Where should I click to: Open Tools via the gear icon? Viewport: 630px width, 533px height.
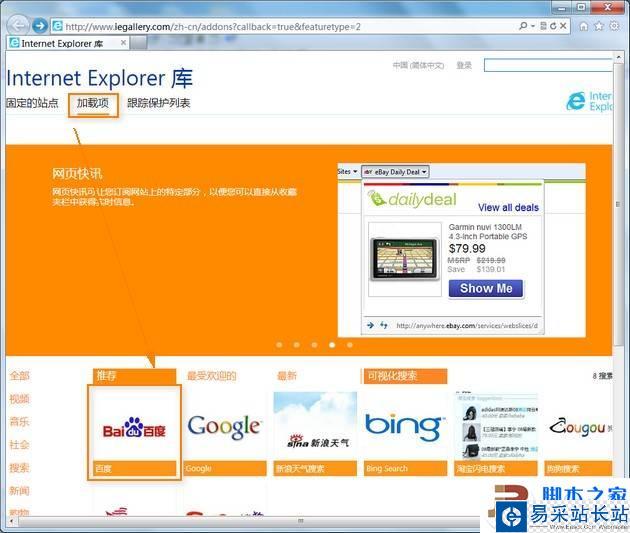click(x=614, y=26)
